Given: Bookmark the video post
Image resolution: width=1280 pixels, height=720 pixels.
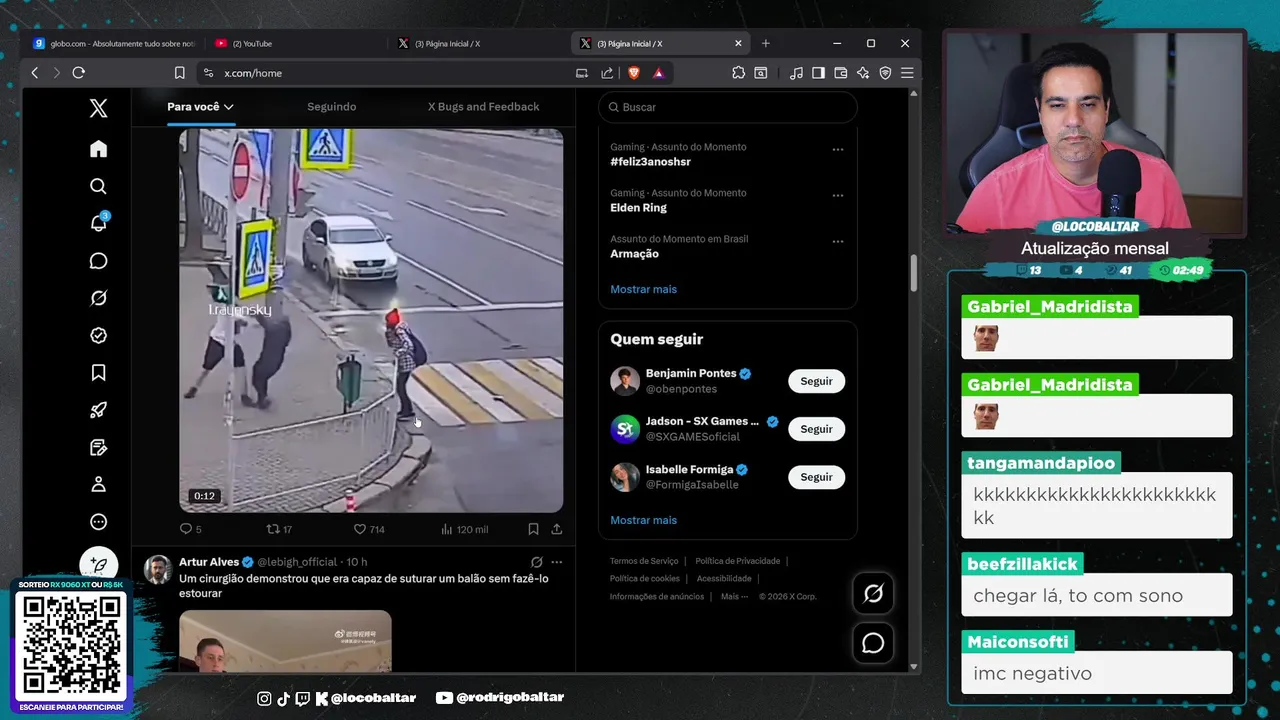Looking at the screenshot, I should point(533,529).
